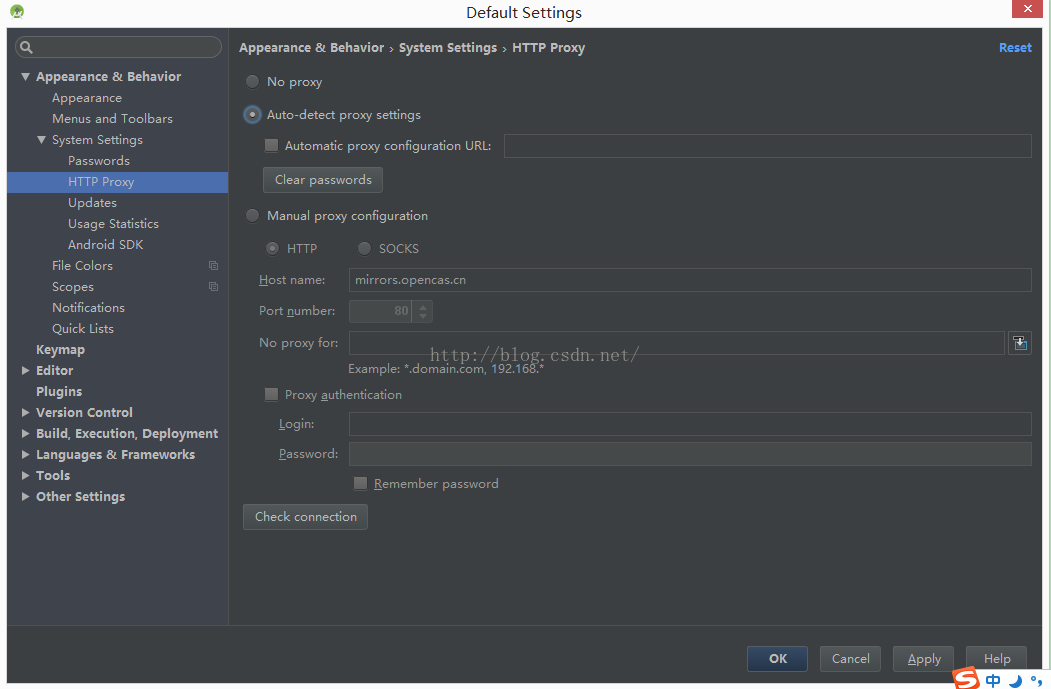Image resolution: width=1051 pixels, height=689 pixels.
Task: Expand the Tools settings node
Action: (x=25, y=475)
